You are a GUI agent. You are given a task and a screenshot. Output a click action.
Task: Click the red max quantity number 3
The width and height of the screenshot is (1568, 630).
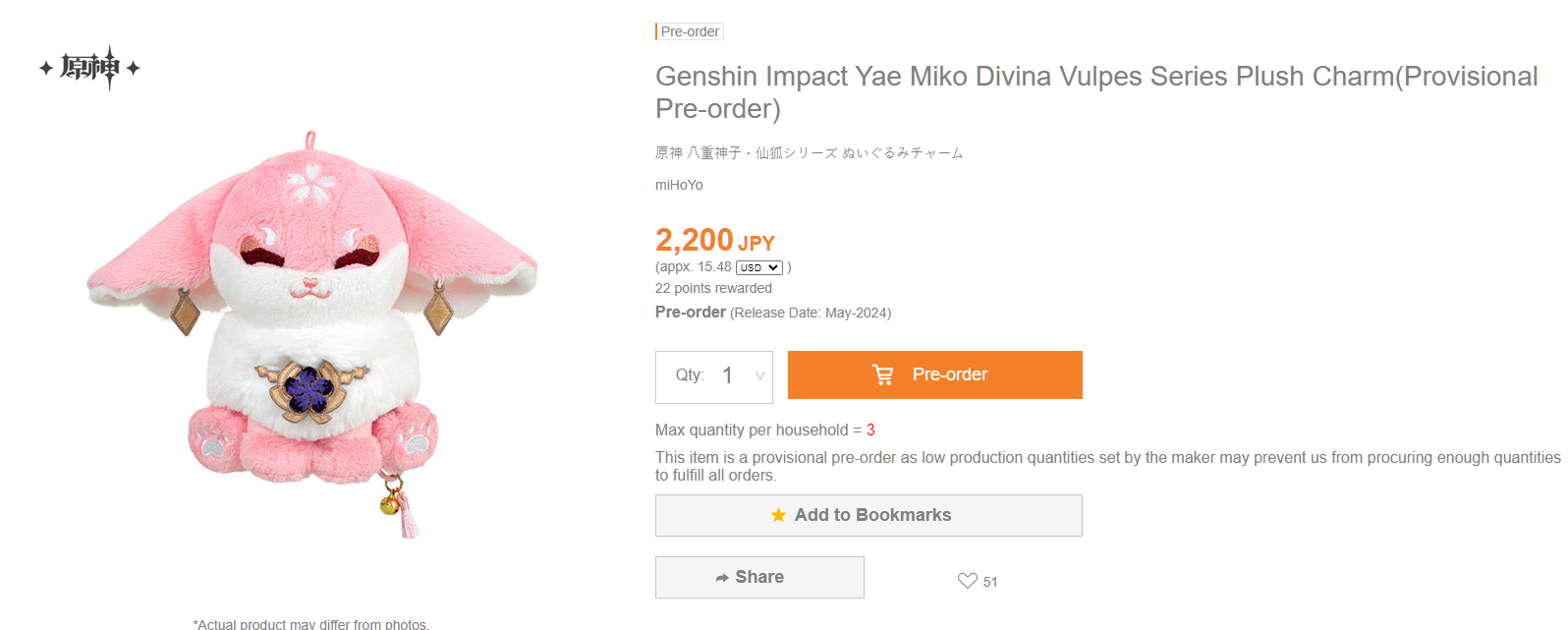[x=870, y=430]
